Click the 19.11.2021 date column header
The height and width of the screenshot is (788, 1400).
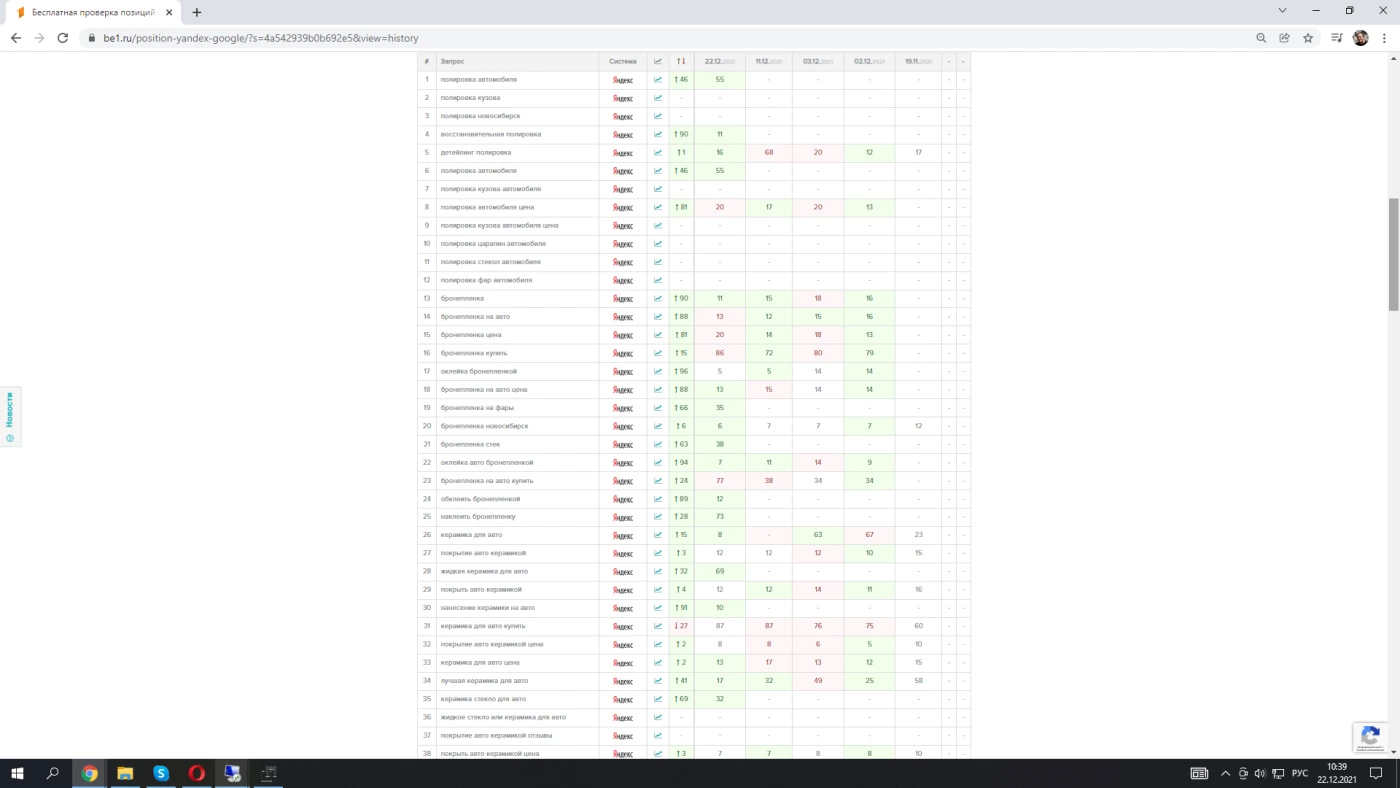(x=918, y=62)
